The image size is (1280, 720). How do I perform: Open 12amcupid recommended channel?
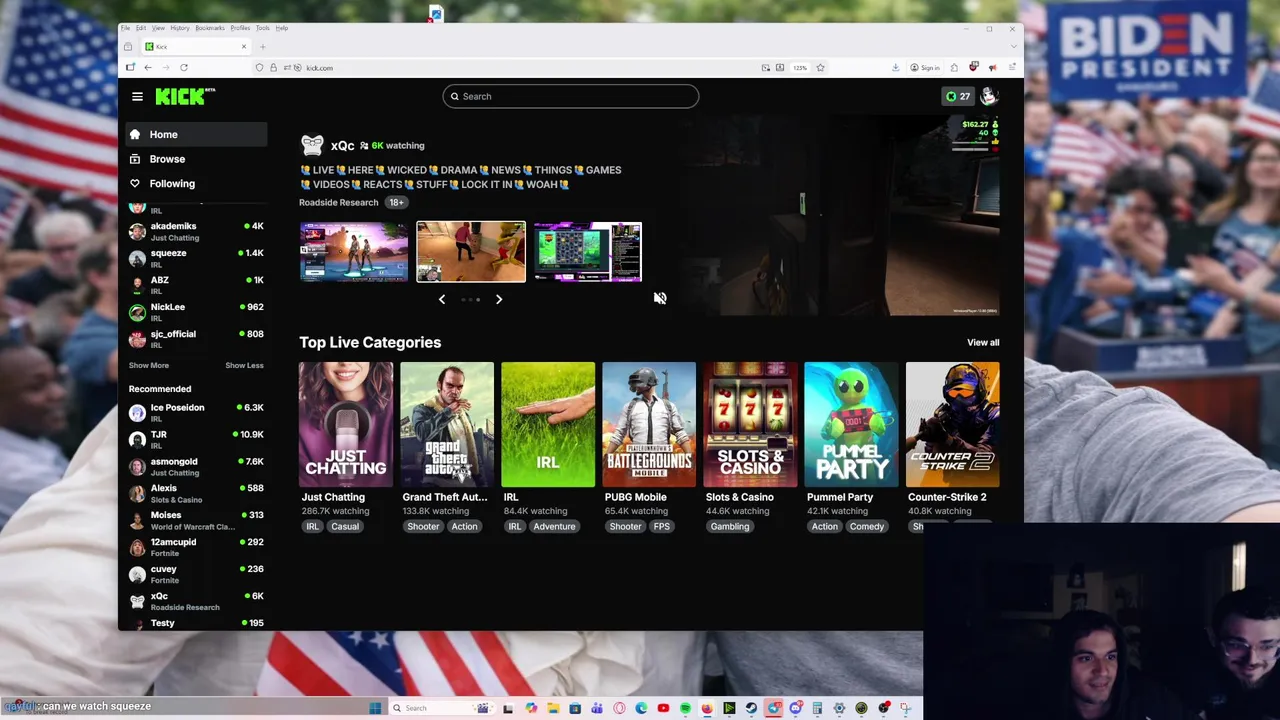[x=196, y=547]
